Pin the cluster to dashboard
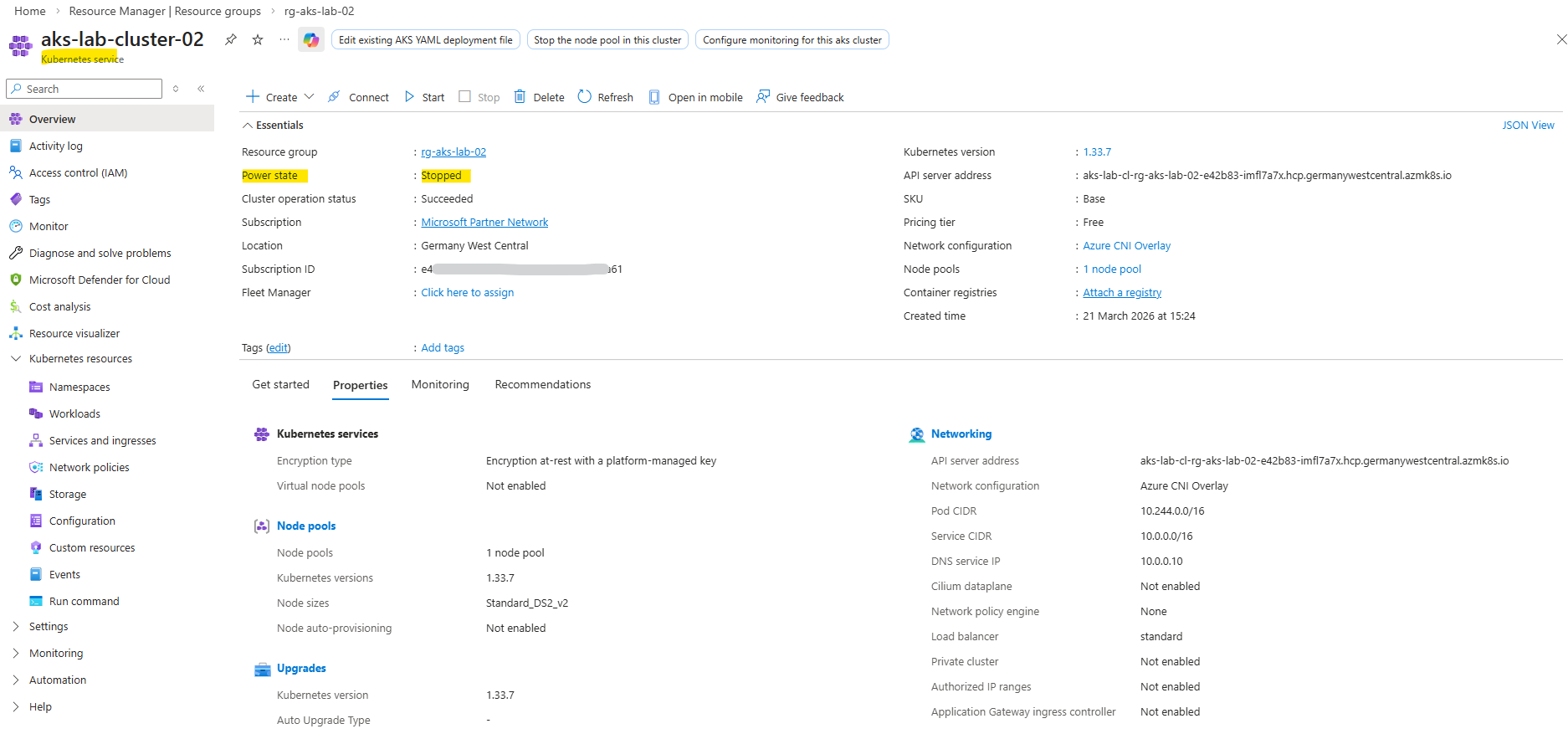This screenshot has height=739, width=1568. point(231,40)
